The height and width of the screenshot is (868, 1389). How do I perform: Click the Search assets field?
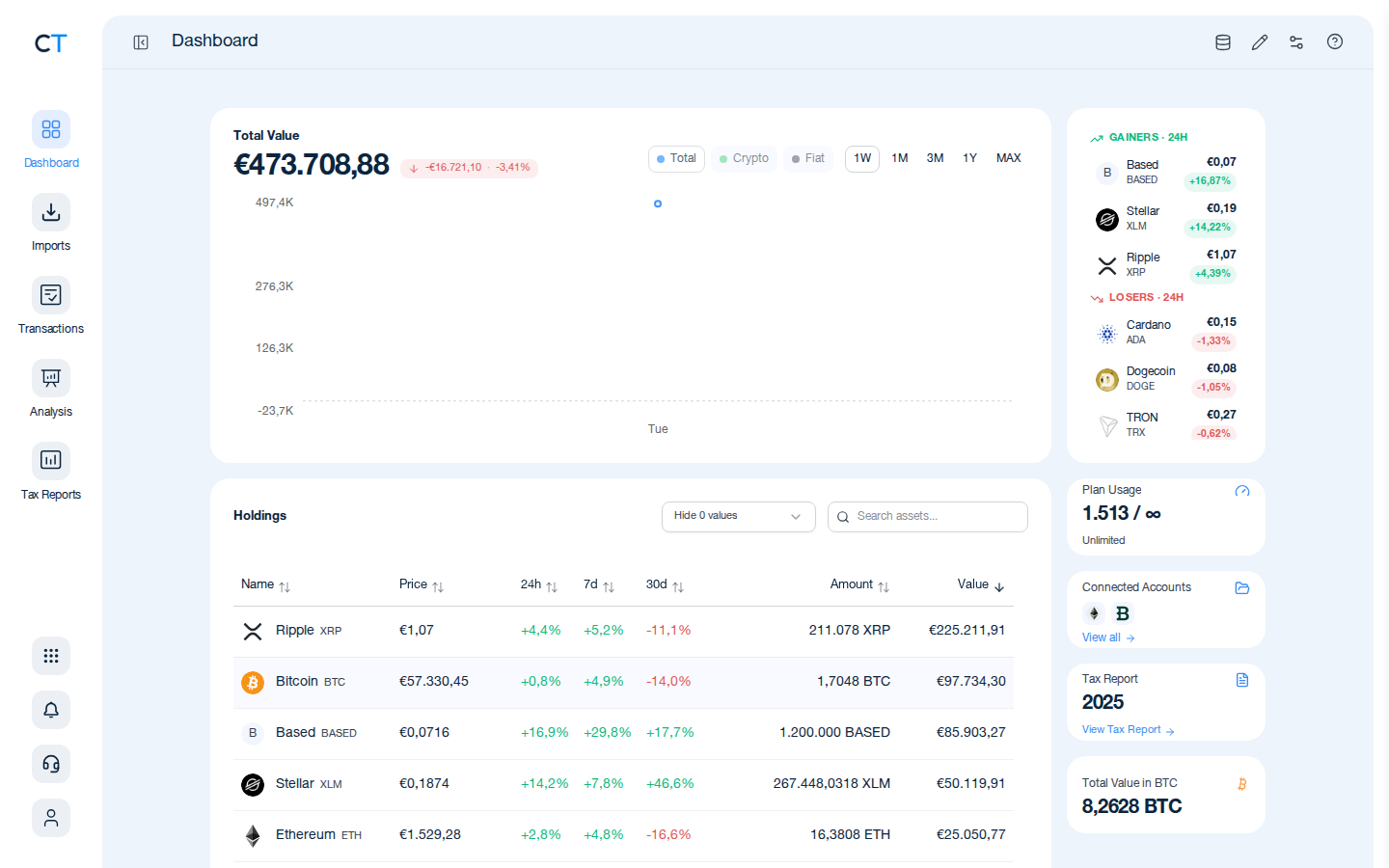point(928,517)
